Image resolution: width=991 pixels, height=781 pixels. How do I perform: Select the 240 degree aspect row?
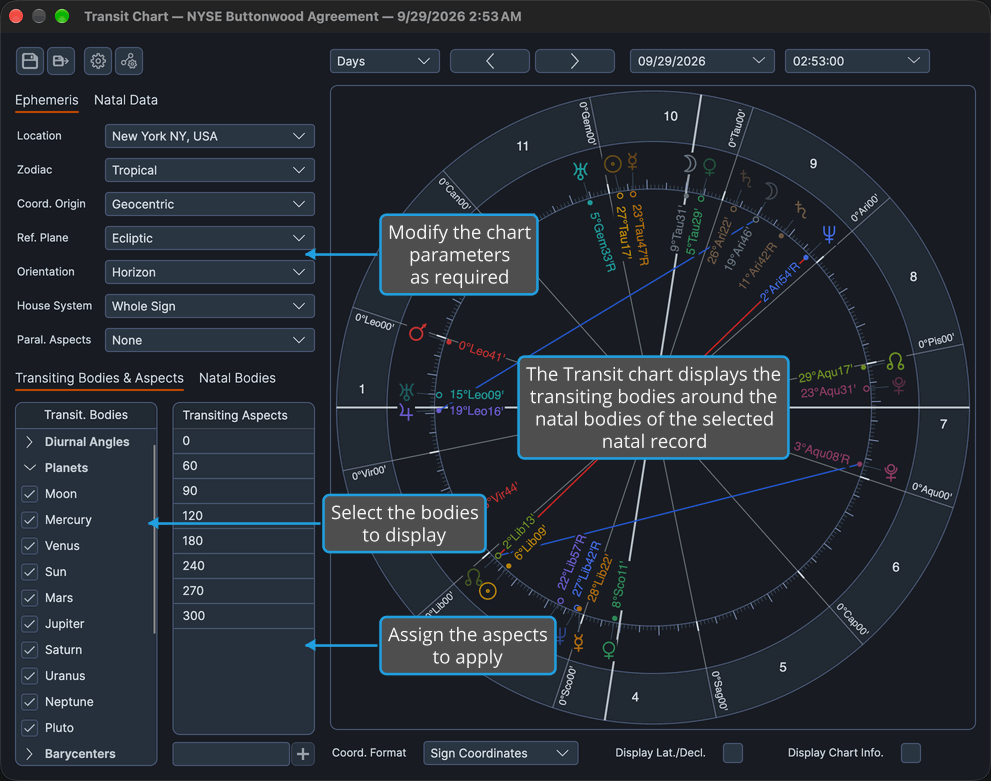point(244,566)
